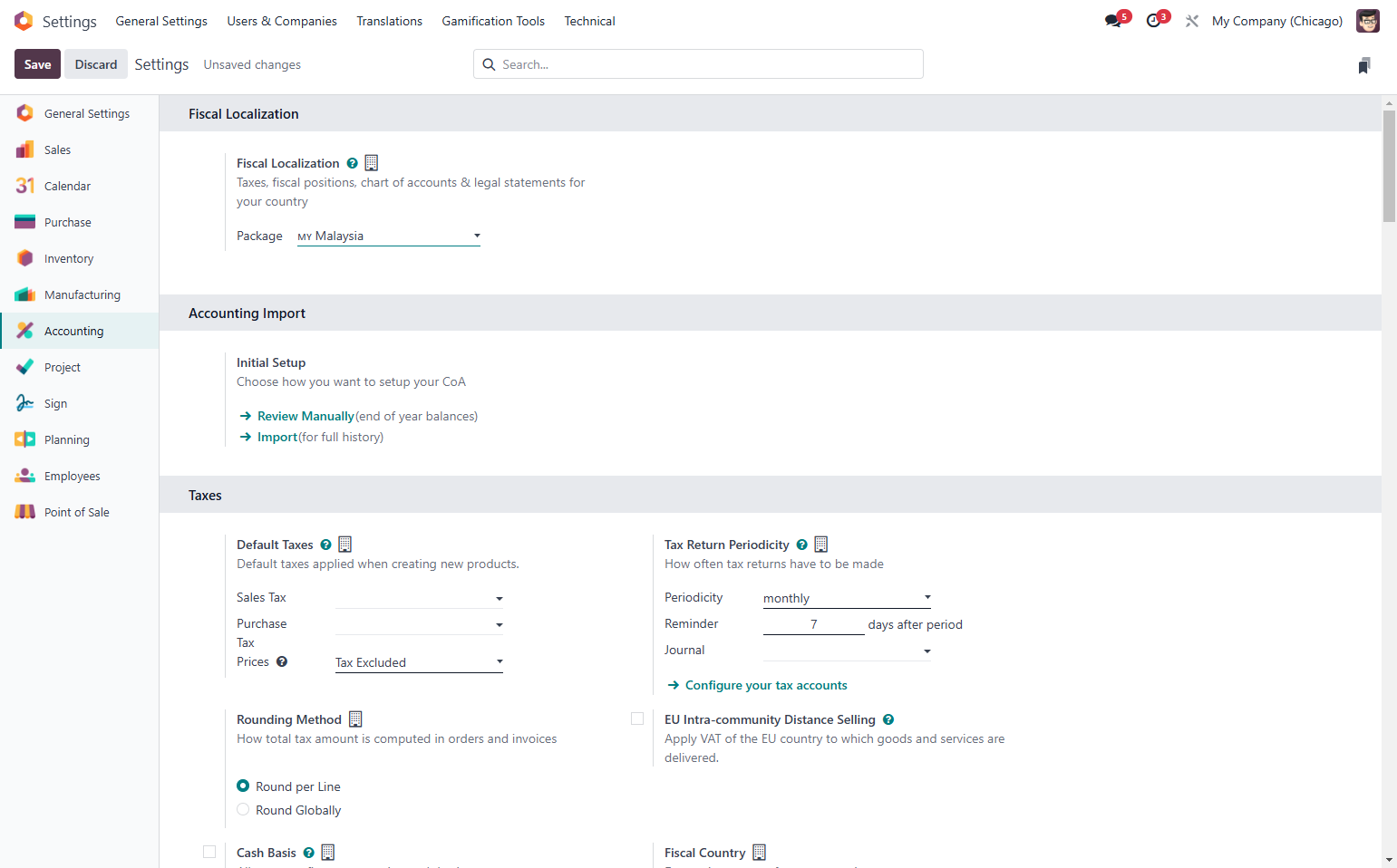Viewport: 1397px width, 868px height.
Task: Enable EU Intra-community Distance Selling checkbox
Action: click(637, 719)
